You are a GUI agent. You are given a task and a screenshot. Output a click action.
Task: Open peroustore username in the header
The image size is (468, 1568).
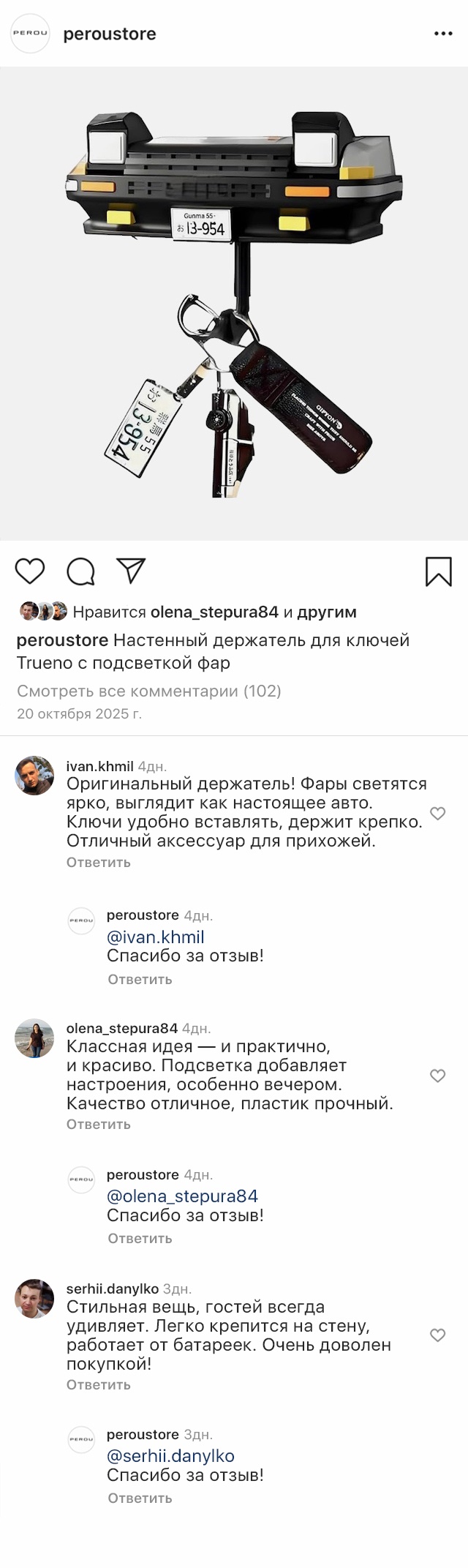pyautogui.click(x=110, y=34)
